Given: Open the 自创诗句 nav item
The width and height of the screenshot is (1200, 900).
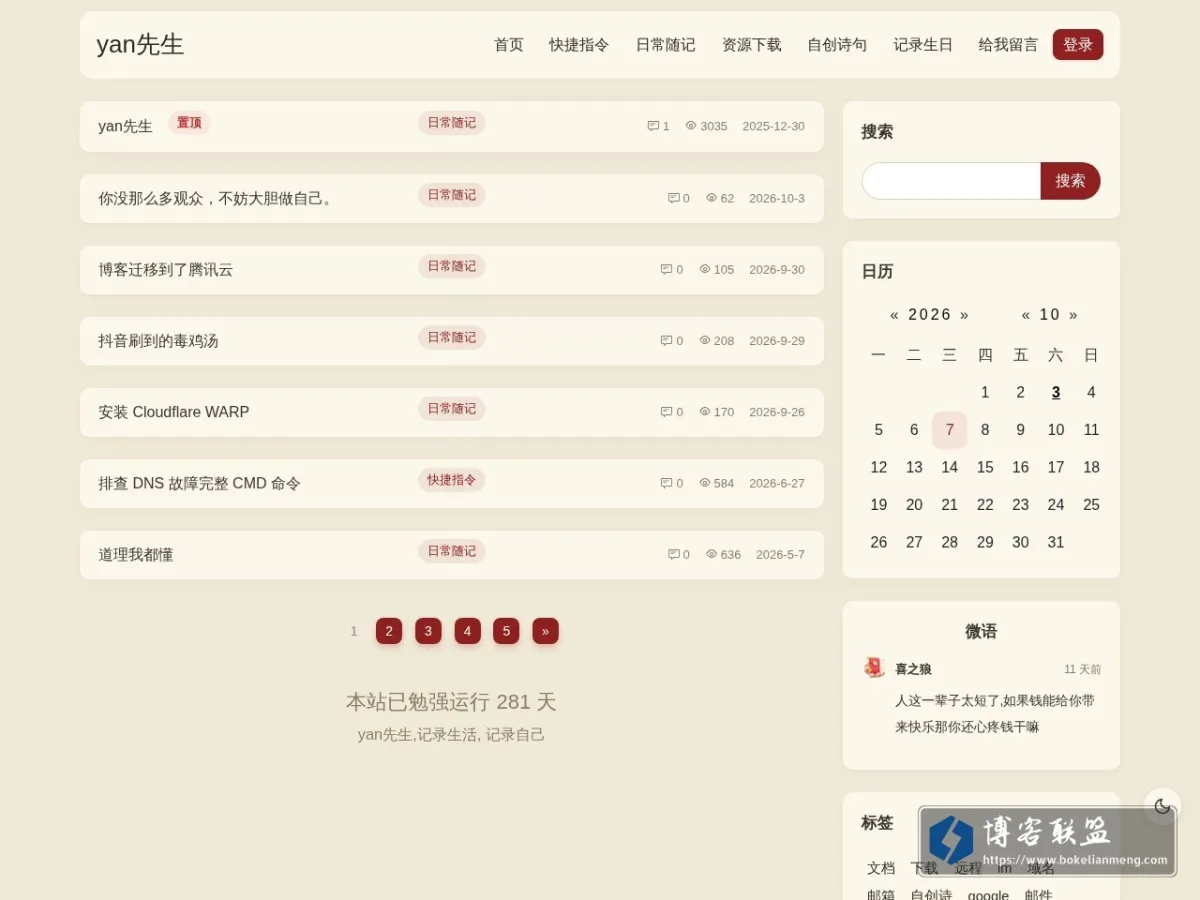Looking at the screenshot, I should [837, 45].
